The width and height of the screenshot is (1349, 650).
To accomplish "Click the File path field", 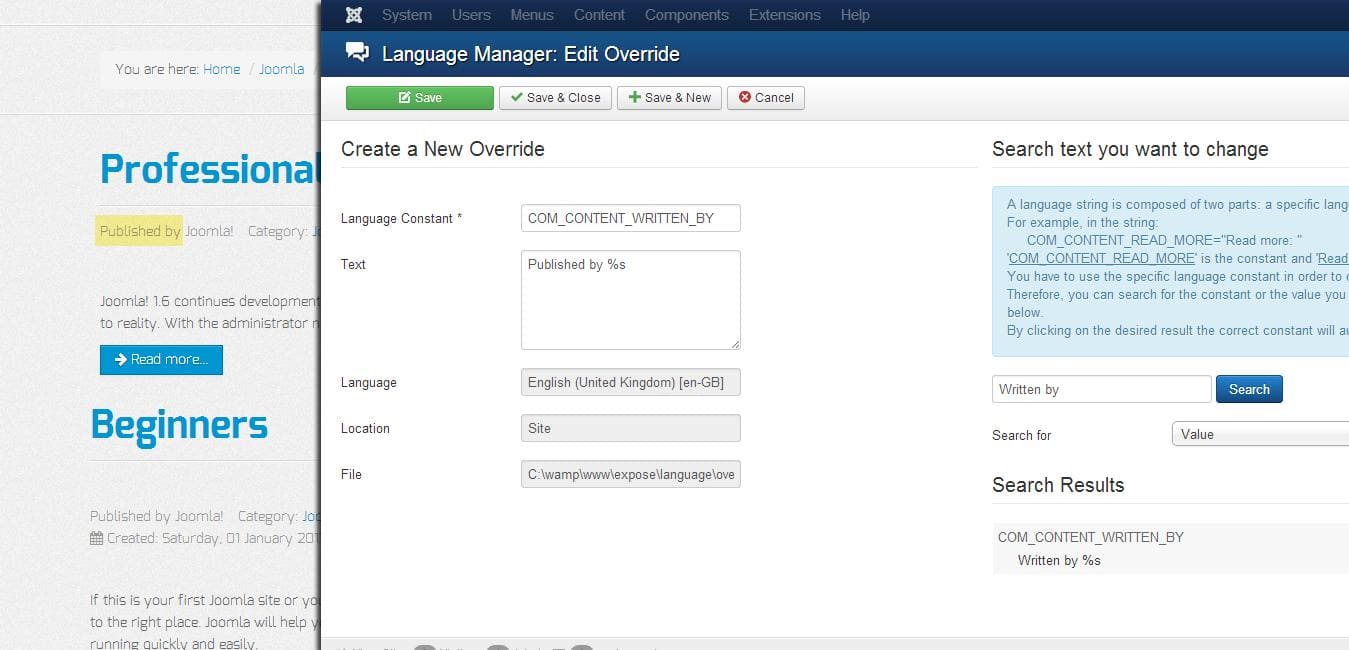I will tap(631, 474).
